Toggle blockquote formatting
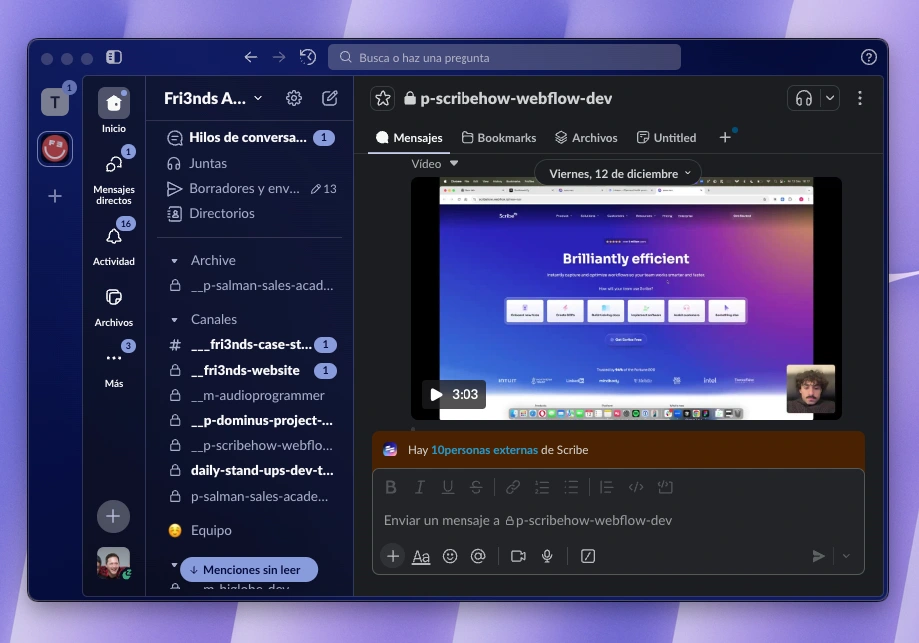Image resolution: width=919 pixels, height=643 pixels. click(x=607, y=487)
